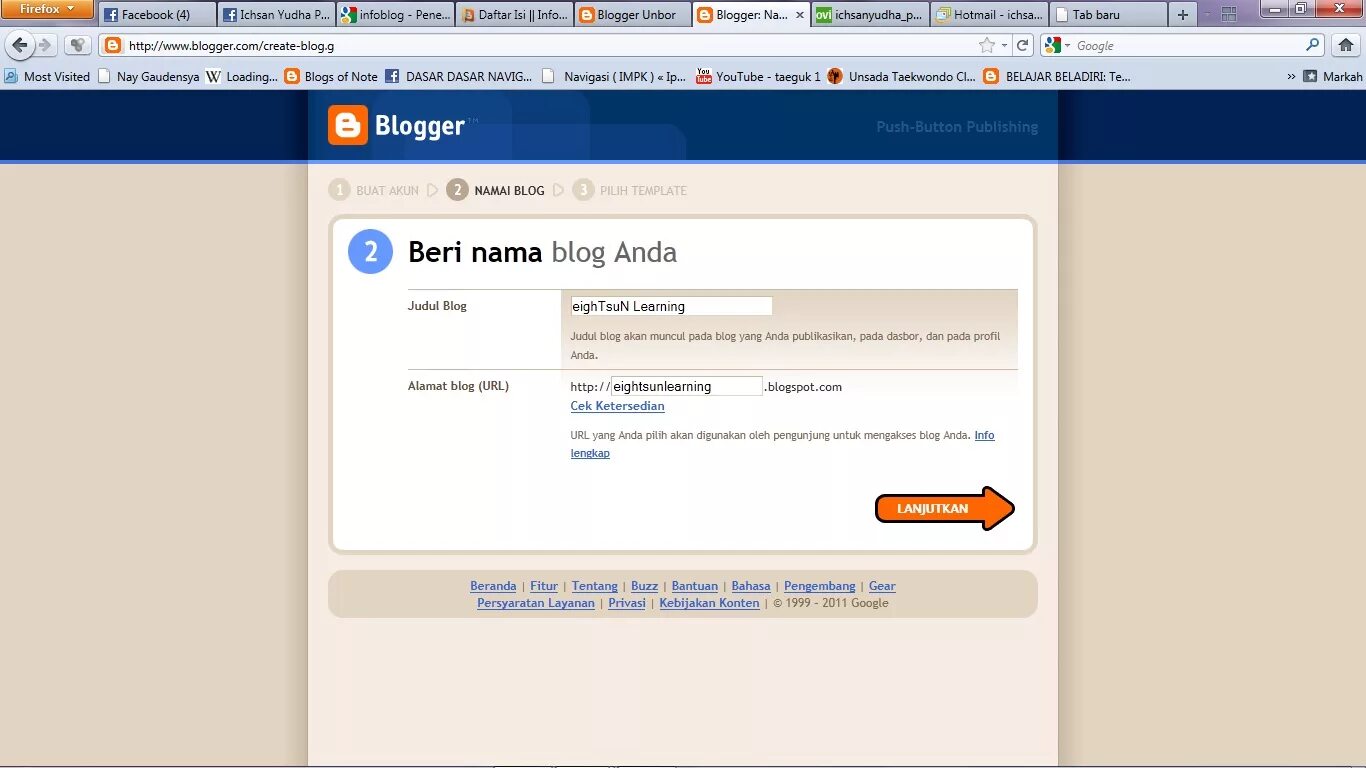Open the DASAR DASAR NAVIG... Facebook bookmark
Viewport: 1366px width, 768px height.
pos(459,76)
